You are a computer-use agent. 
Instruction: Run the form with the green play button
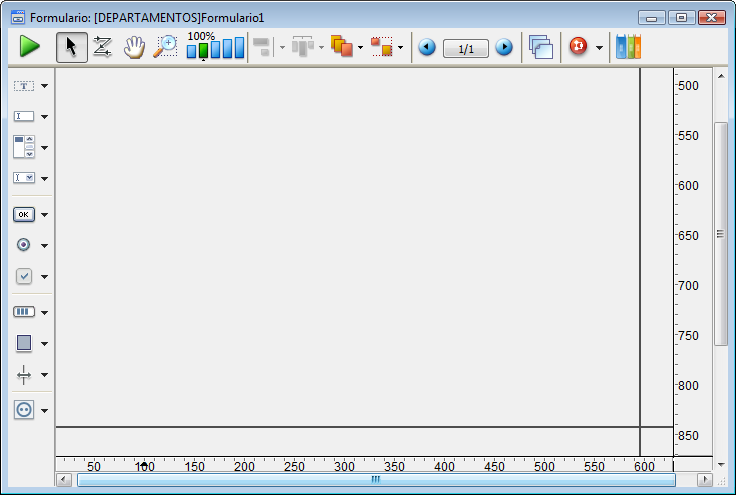pyautogui.click(x=29, y=47)
